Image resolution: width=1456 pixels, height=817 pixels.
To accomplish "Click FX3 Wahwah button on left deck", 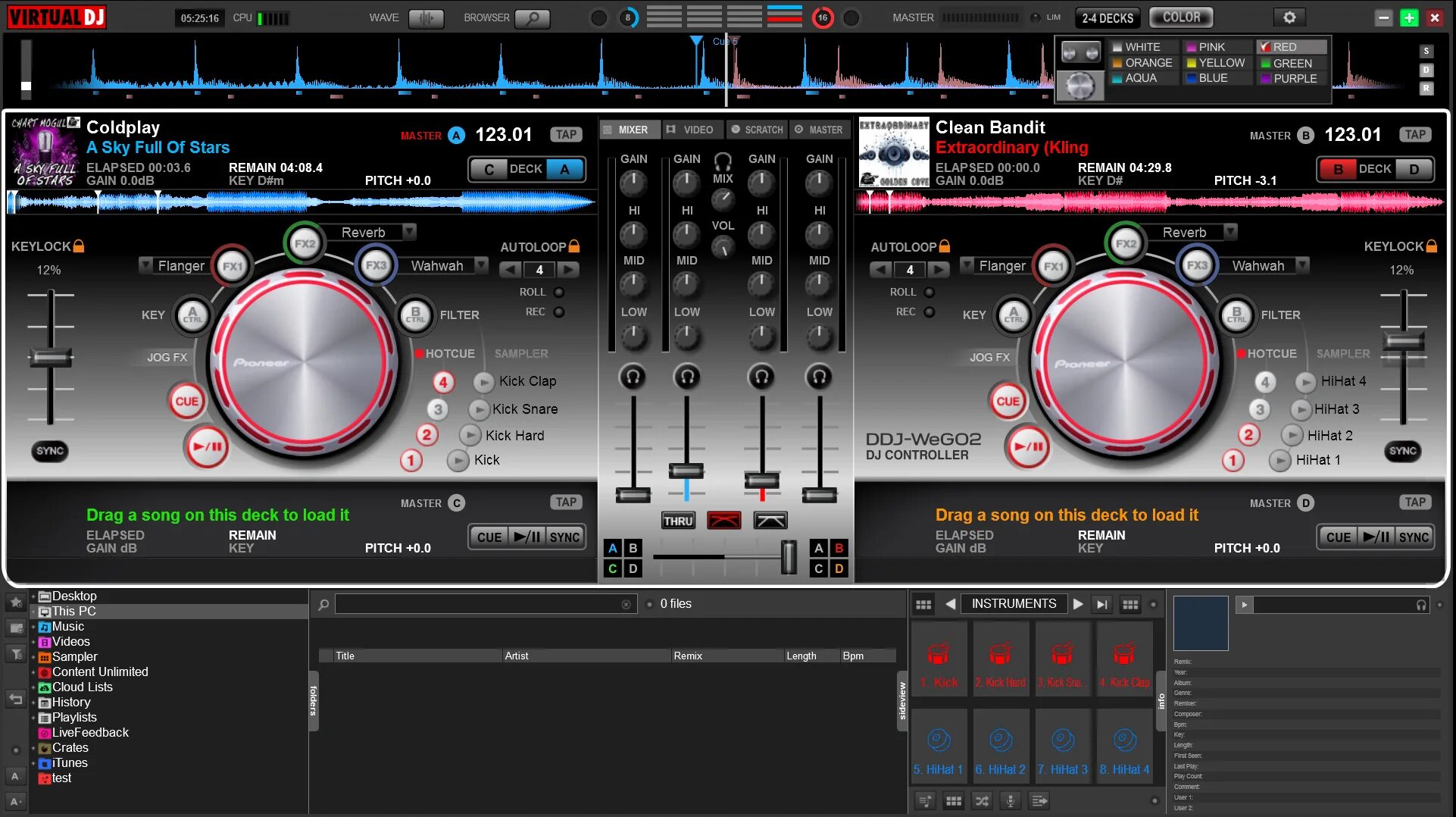I will point(376,265).
